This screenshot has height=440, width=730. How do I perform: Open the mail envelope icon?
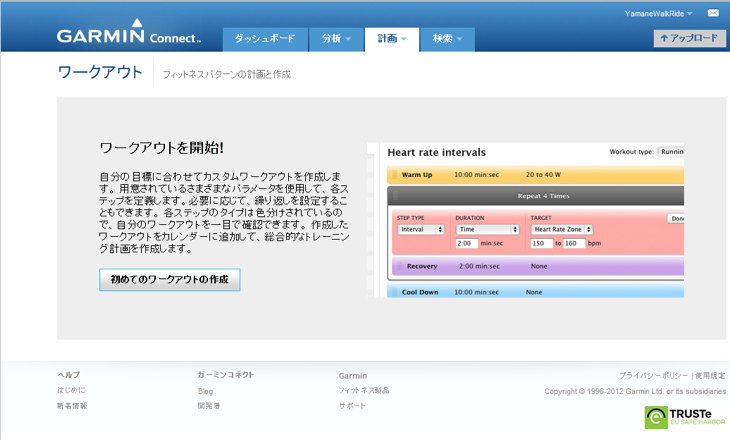tap(713, 13)
